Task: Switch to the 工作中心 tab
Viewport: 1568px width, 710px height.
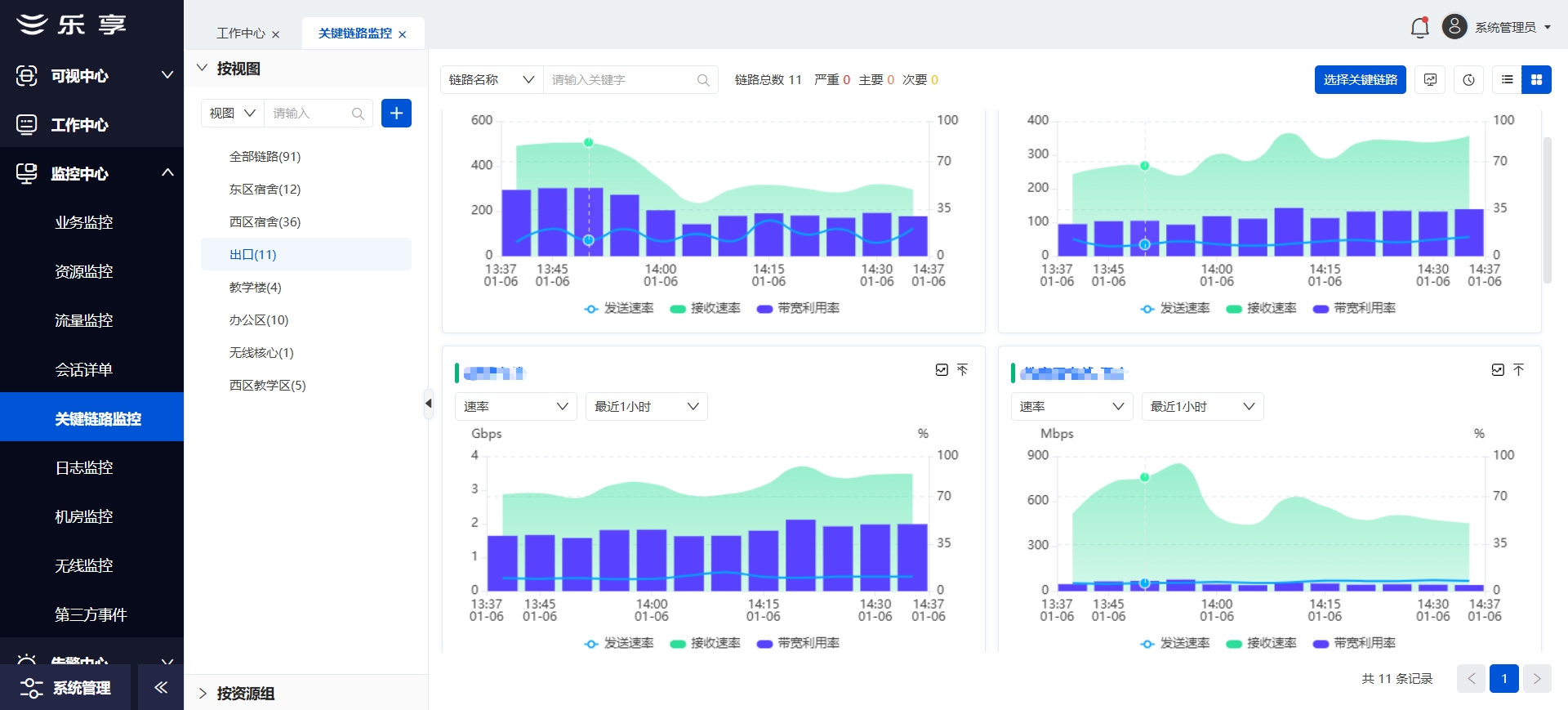Action: [x=240, y=33]
